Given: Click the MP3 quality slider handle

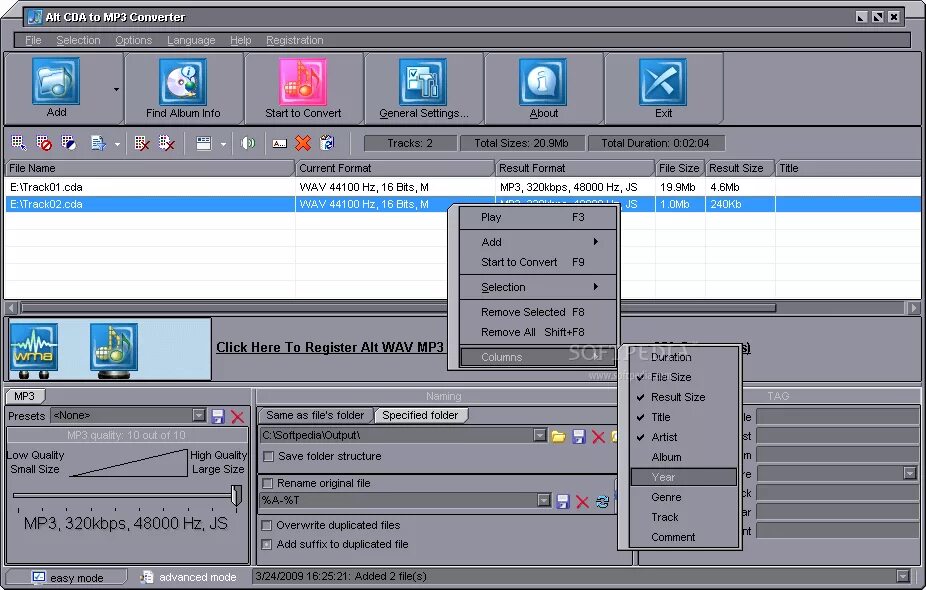Looking at the screenshot, I should point(236,496).
